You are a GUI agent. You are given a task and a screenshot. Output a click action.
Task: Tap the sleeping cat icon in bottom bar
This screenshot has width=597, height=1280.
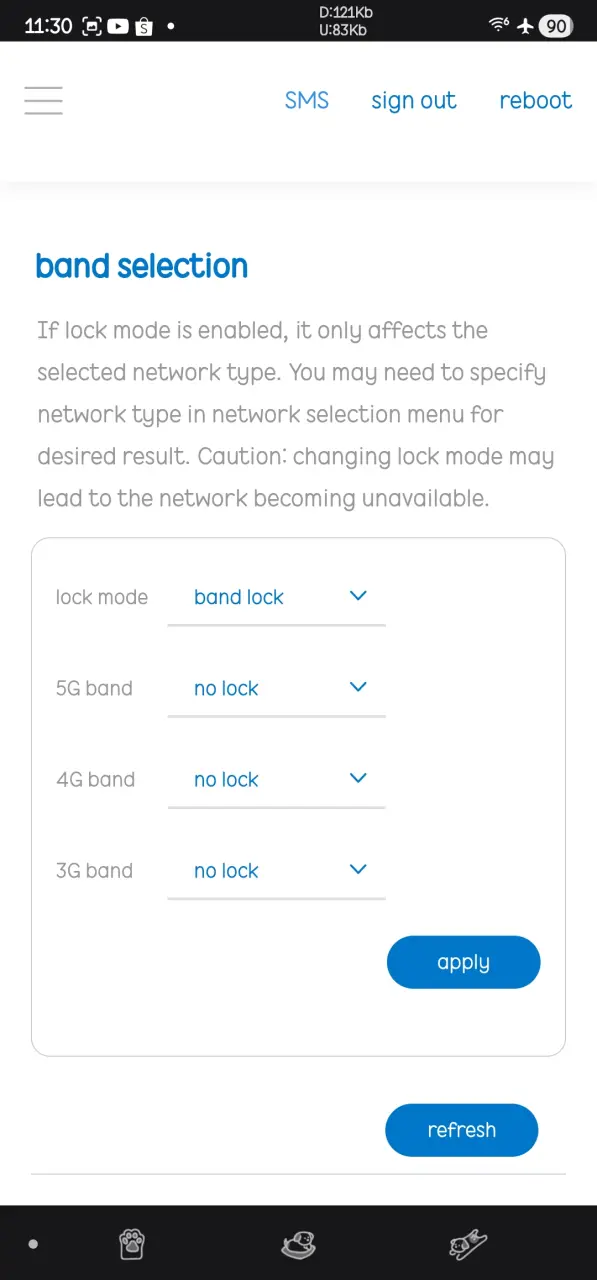coord(298,1244)
